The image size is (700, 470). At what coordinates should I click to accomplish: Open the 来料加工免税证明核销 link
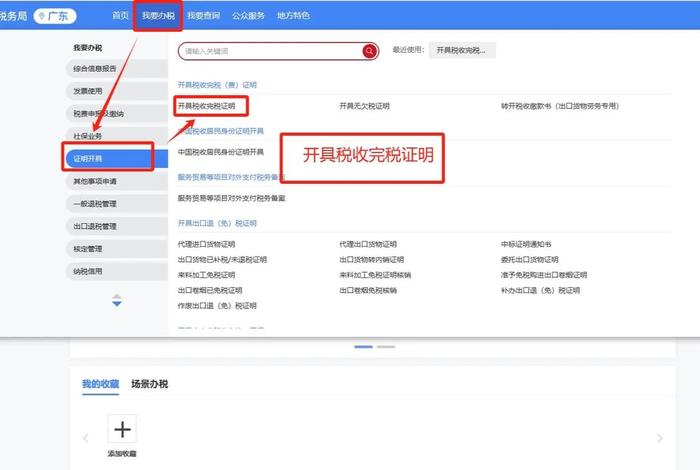(375, 275)
